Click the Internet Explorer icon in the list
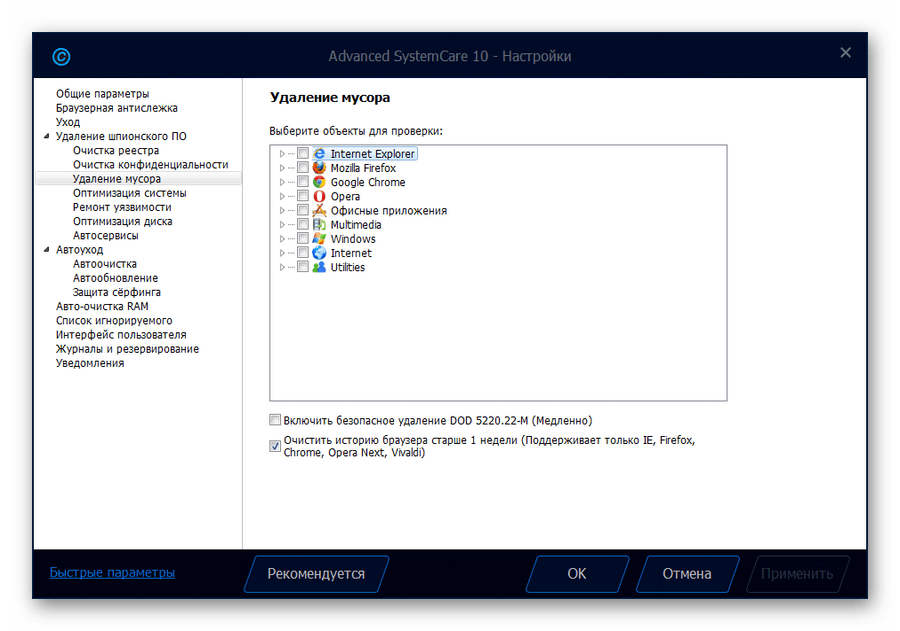 coord(320,154)
